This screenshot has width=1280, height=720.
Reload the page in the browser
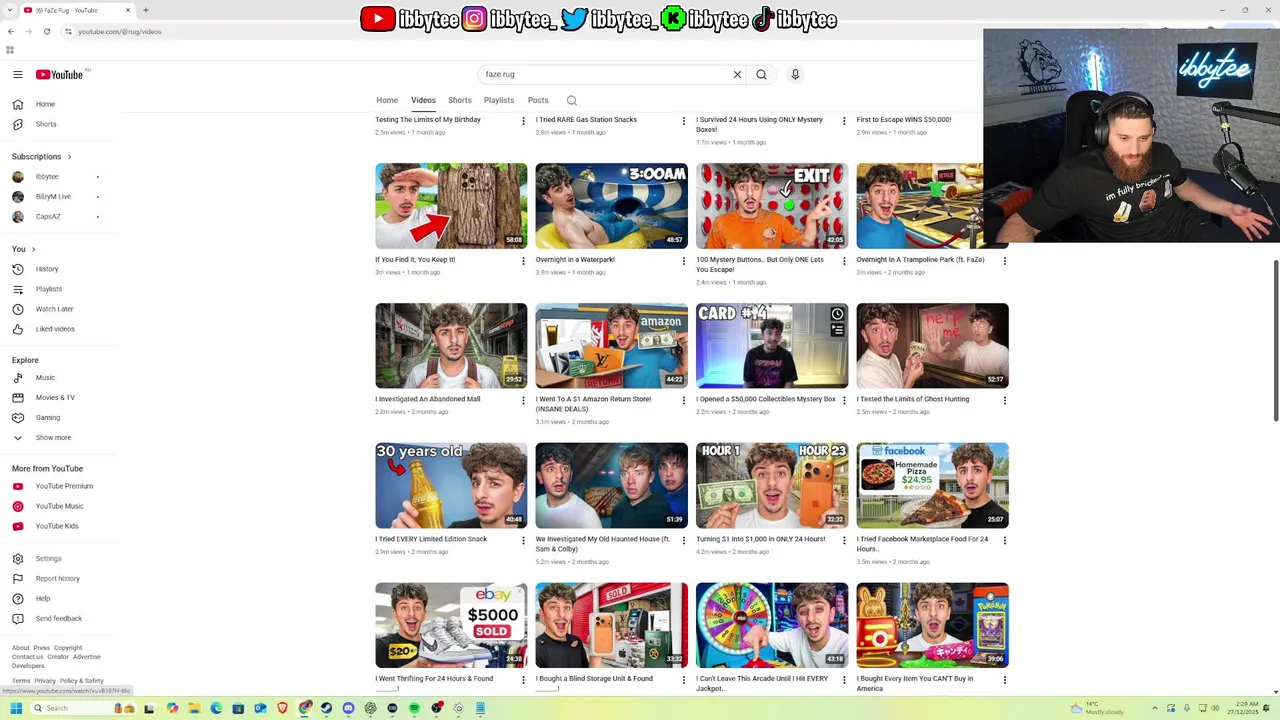(x=46, y=31)
